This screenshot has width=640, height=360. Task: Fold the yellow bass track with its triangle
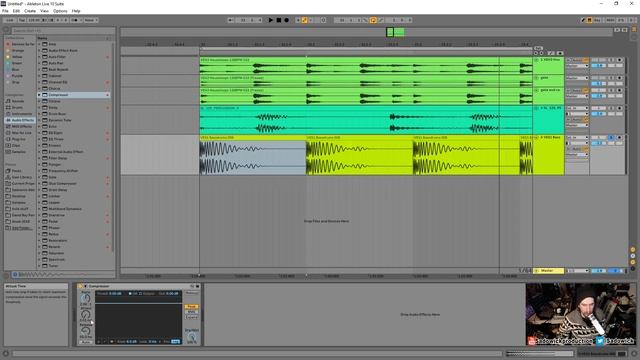536,138
